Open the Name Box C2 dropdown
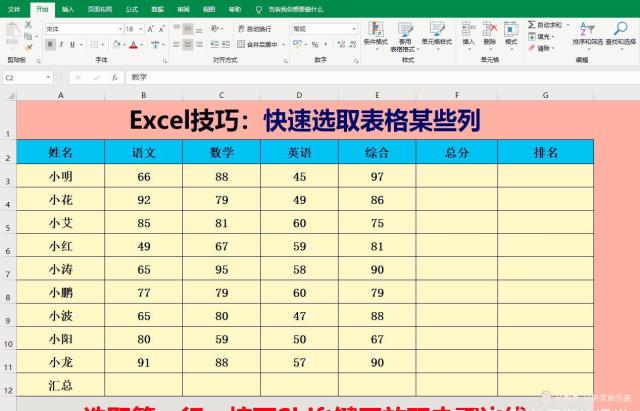The height and width of the screenshot is (411, 640). (x=48, y=78)
